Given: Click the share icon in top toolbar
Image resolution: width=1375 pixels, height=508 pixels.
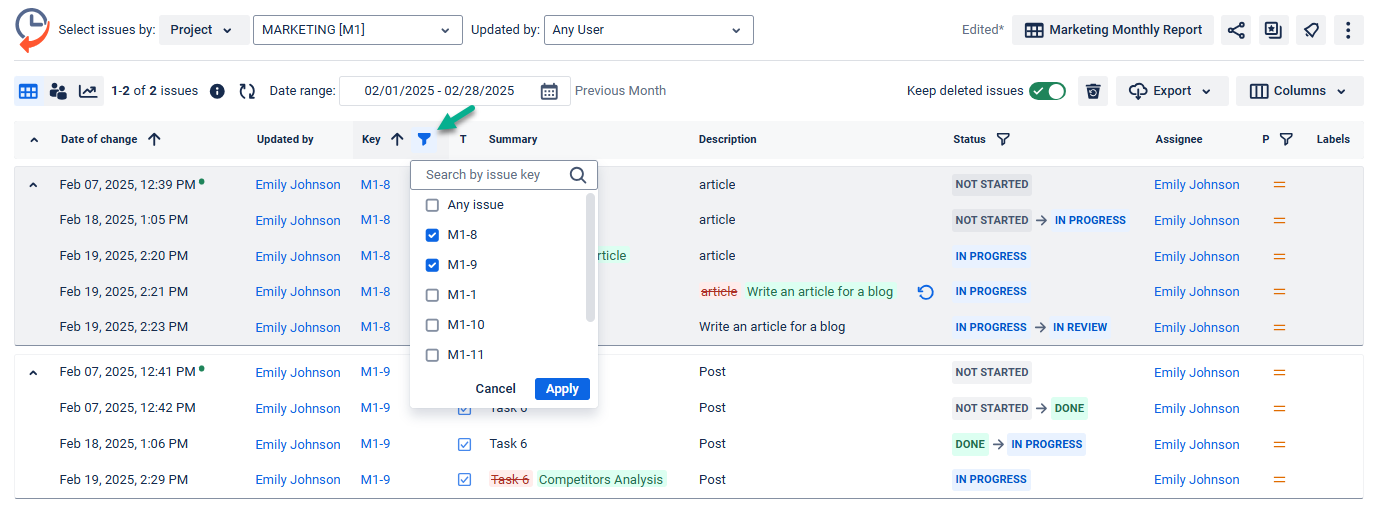Looking at the screenshot, I should pos(1237,30).
